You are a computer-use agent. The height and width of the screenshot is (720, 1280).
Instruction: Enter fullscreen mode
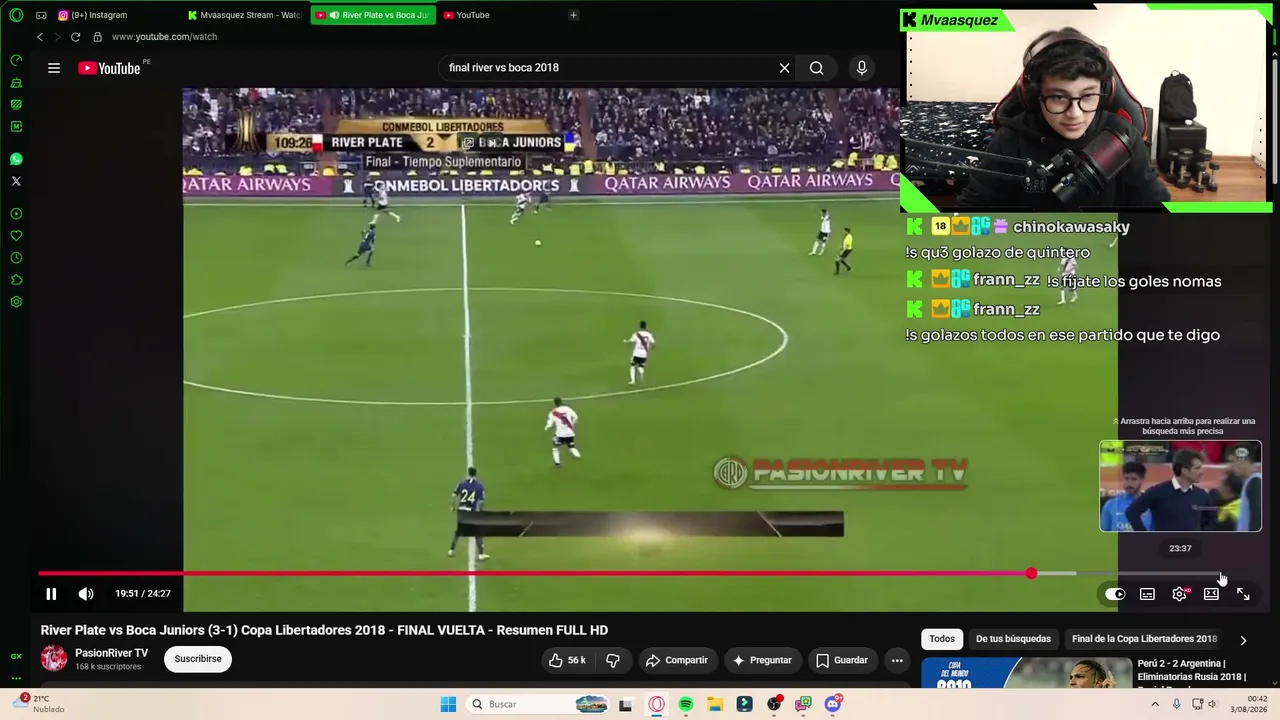[1243, 594]
